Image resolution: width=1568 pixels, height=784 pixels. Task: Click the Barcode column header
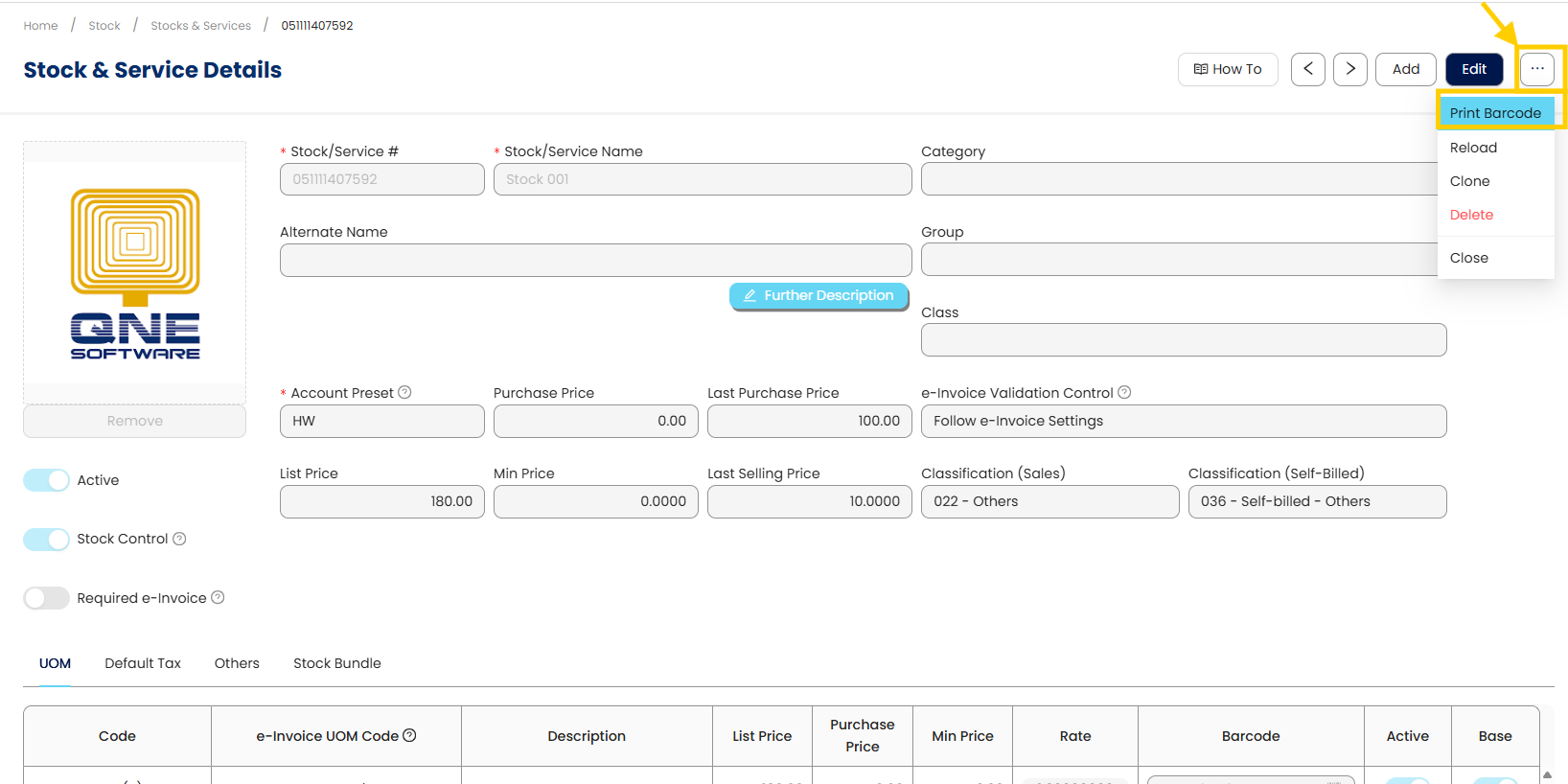tap(1251, 736)
